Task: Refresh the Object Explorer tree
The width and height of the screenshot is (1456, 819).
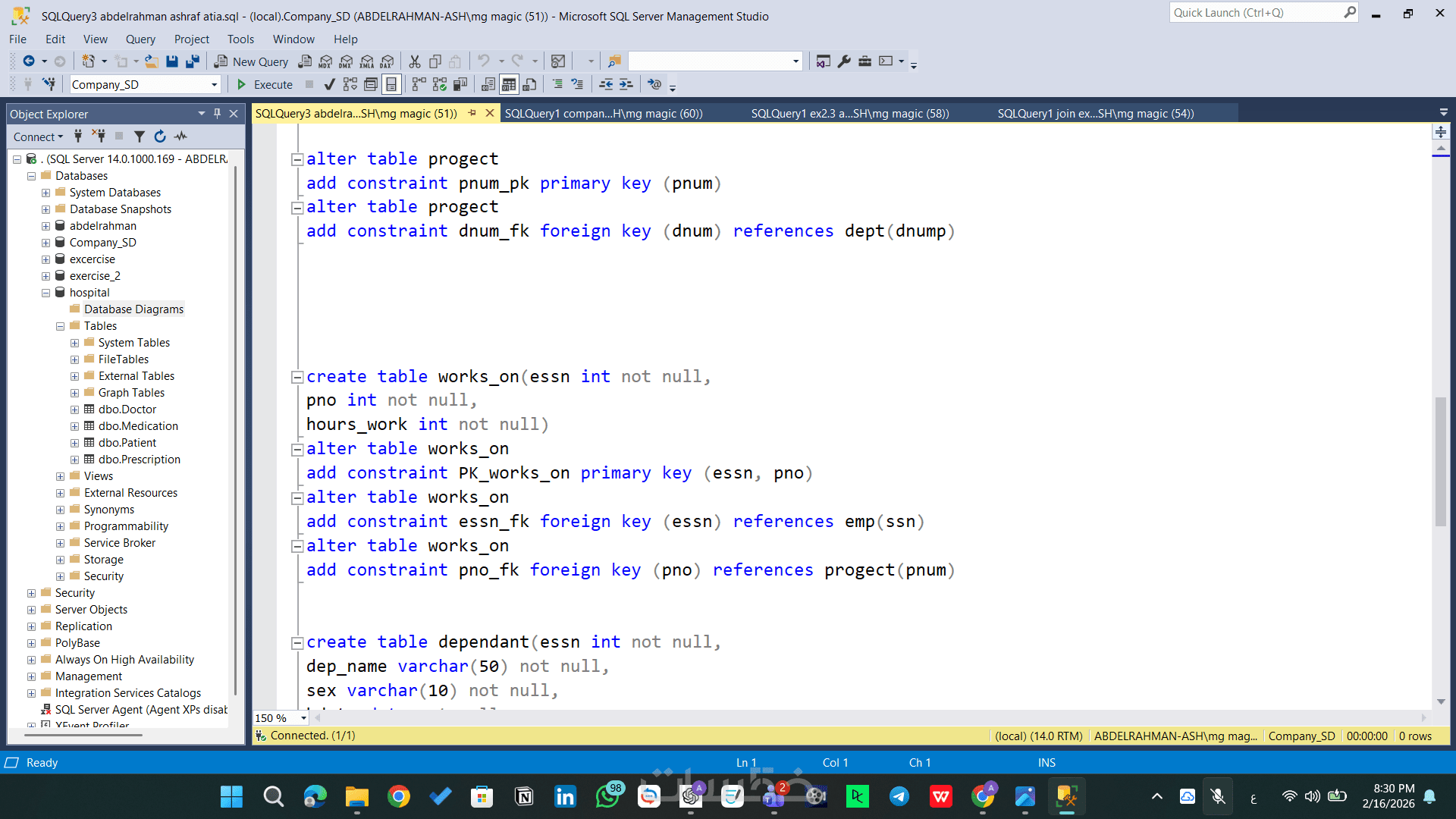Action: coord(160,136)
